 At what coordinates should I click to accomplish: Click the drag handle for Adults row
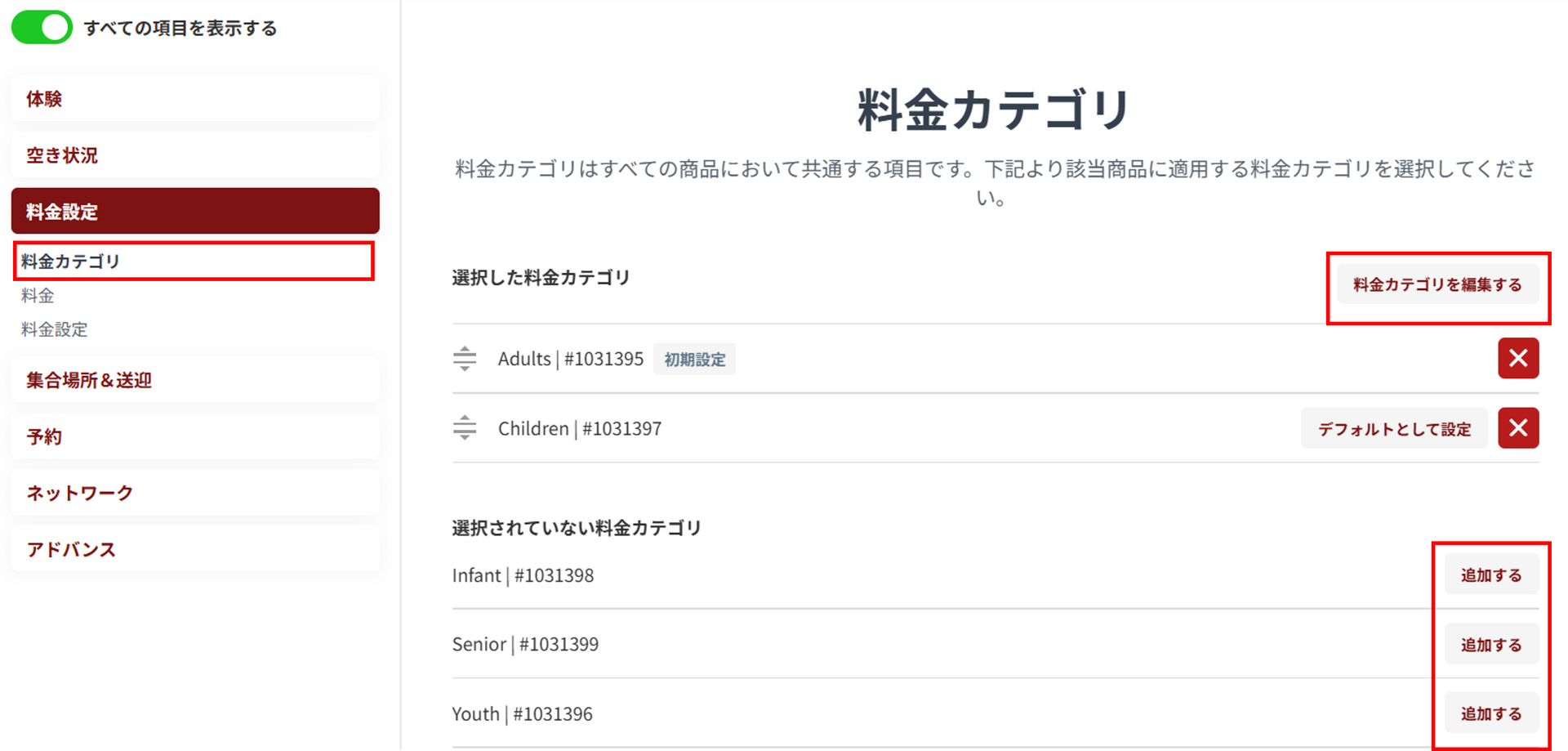(465, 359)
